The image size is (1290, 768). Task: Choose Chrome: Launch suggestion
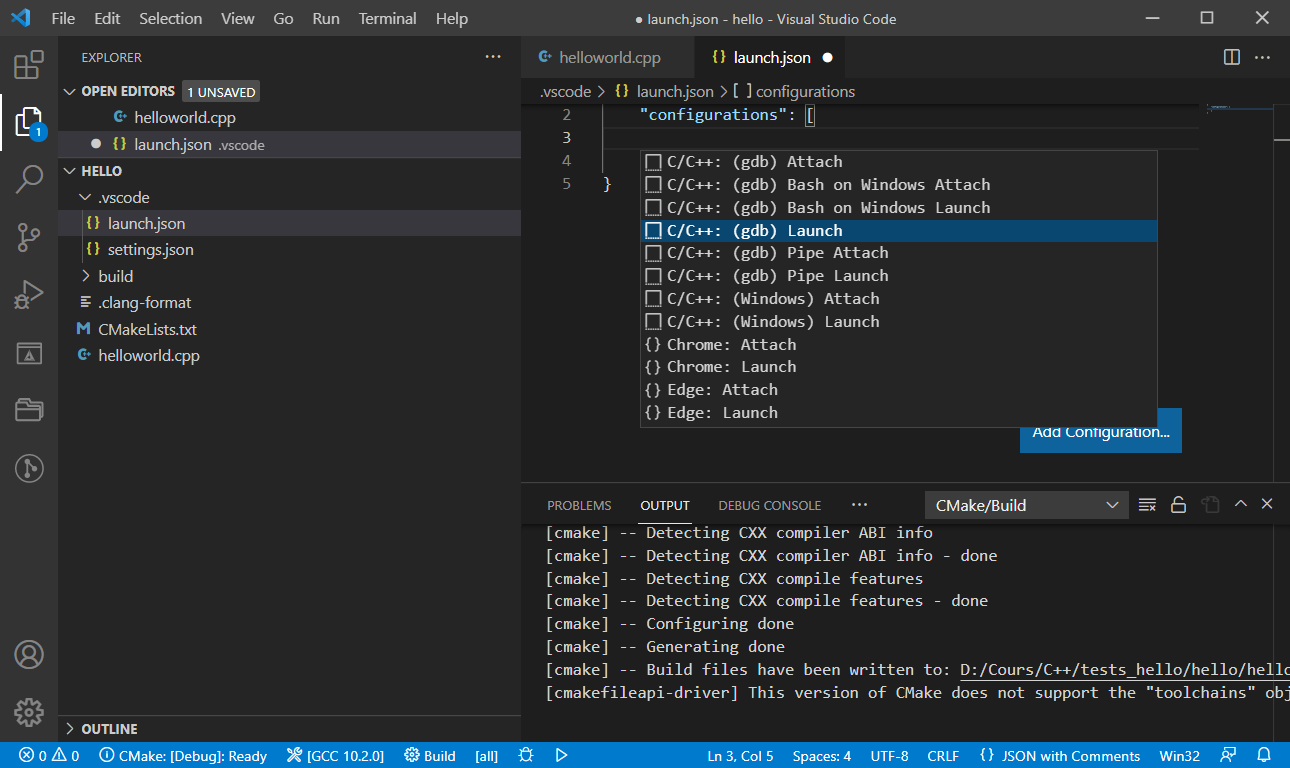[x=899, y=366]
